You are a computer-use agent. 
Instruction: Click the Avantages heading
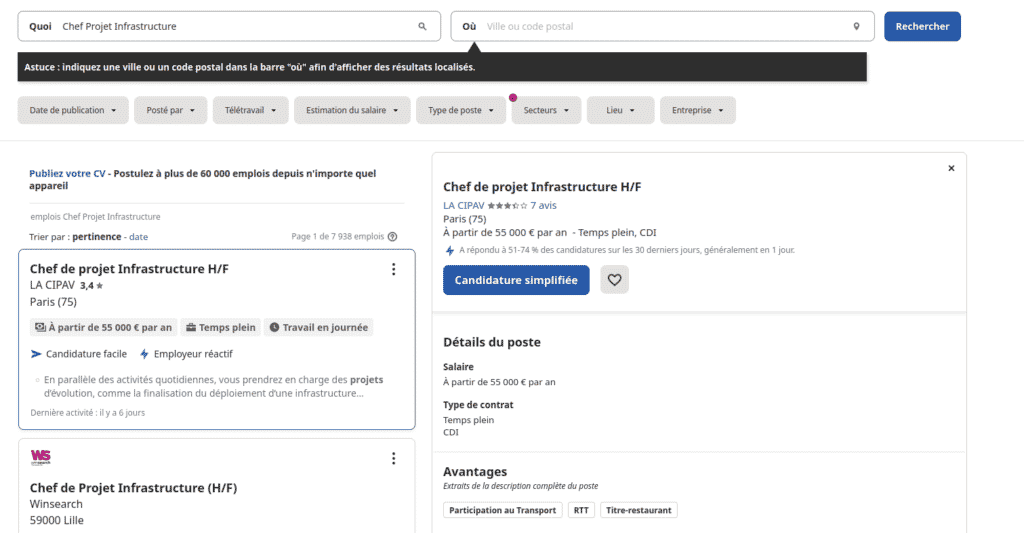coord(475,472)
